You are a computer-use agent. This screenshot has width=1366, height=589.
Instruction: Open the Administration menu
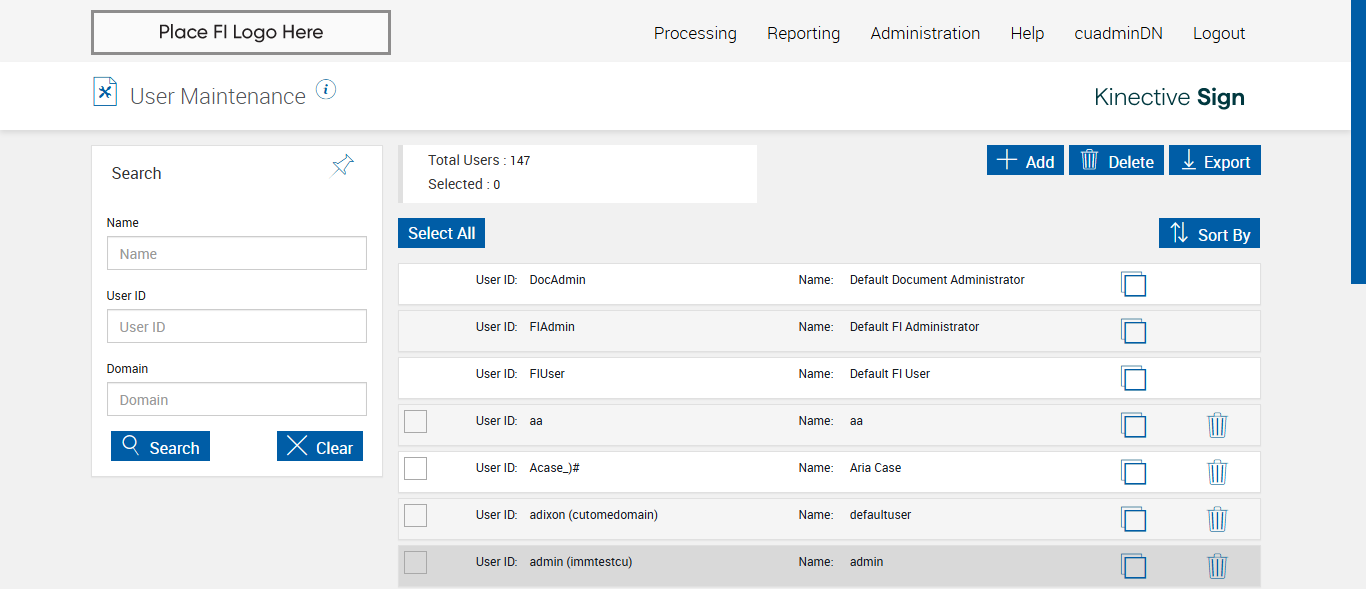click(x=925, y=33)
